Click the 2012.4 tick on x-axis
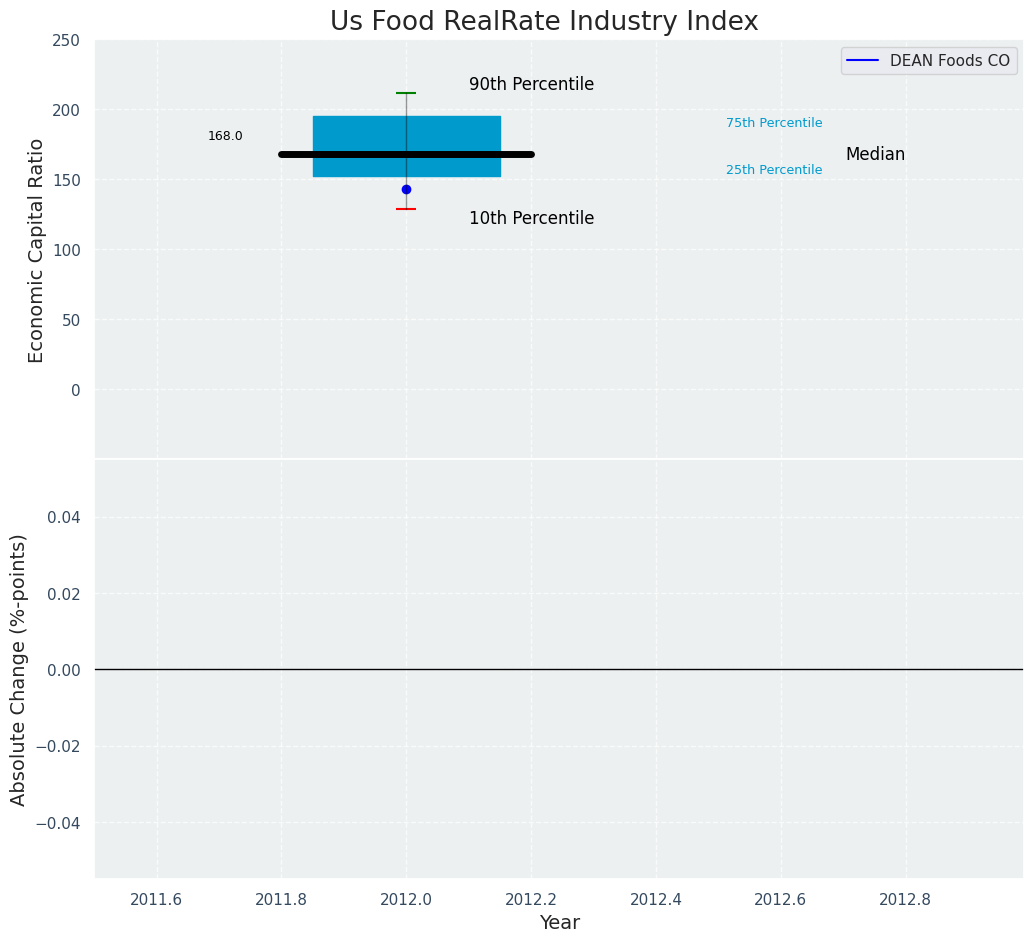The height and width of the screenshot is (942, 1034). [x=656, y=899]
